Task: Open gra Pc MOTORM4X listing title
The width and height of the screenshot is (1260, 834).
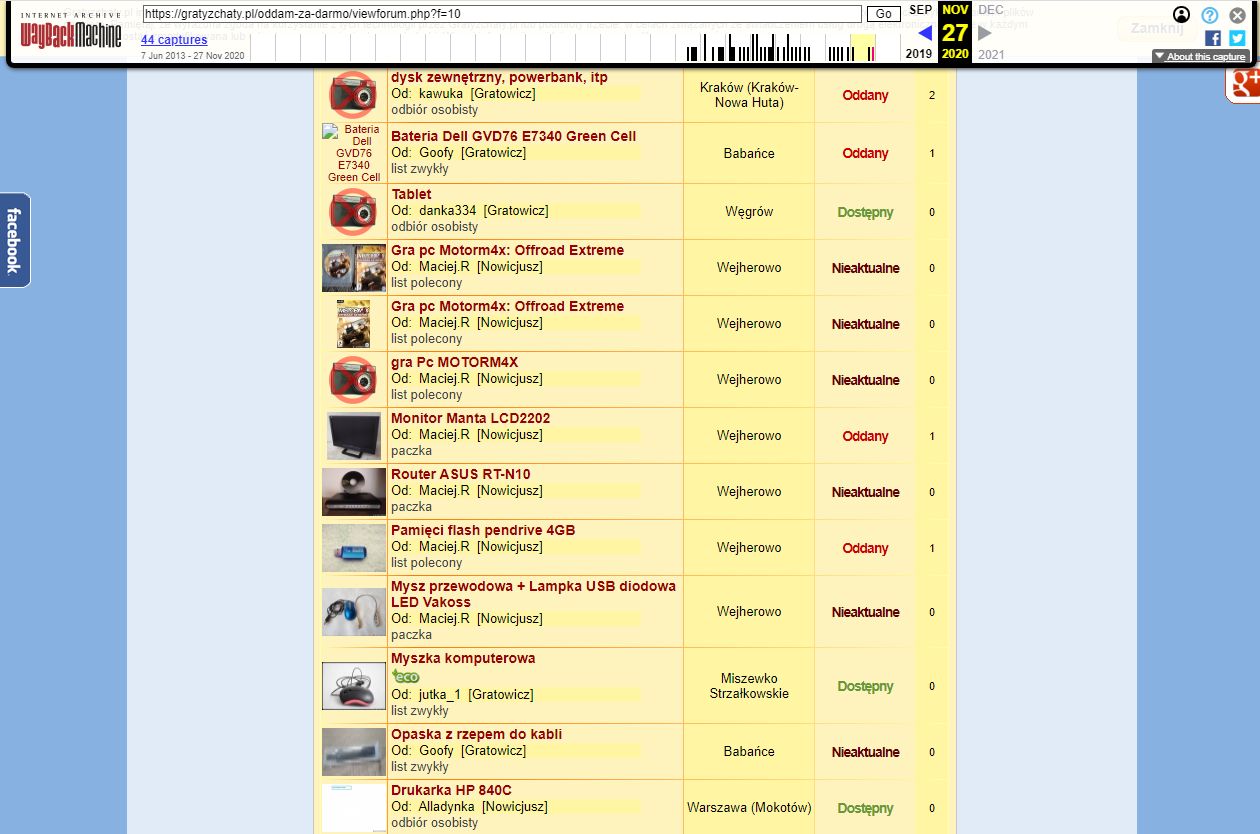Action: [455, 362]
